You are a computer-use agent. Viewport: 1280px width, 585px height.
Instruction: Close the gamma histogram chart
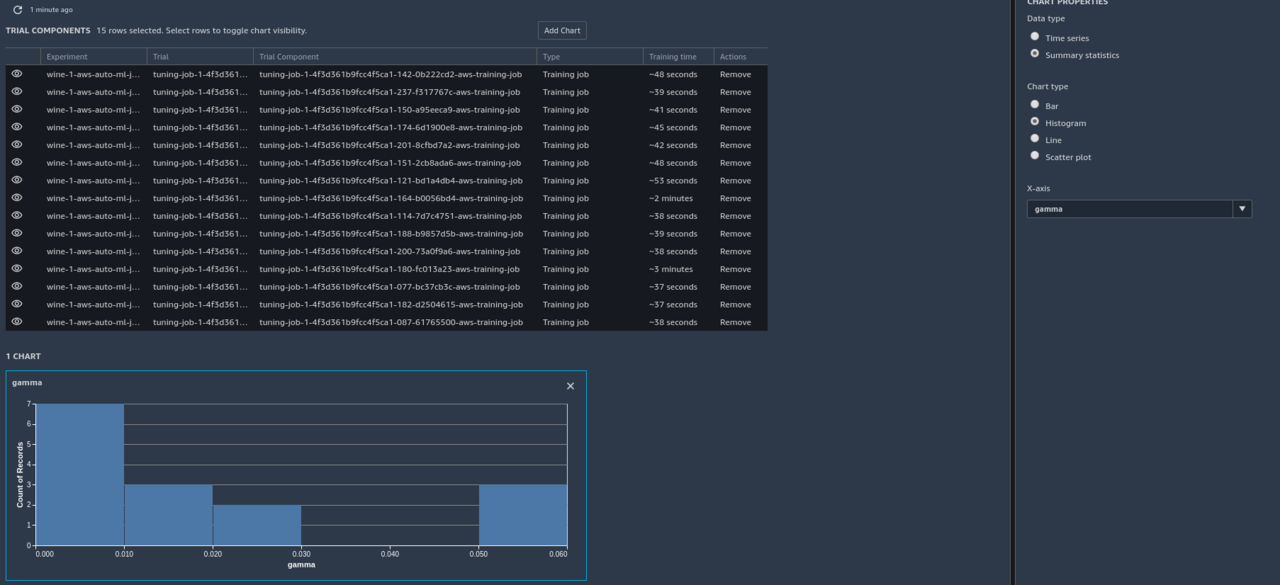pyautogui.click(x=570, y=385)
